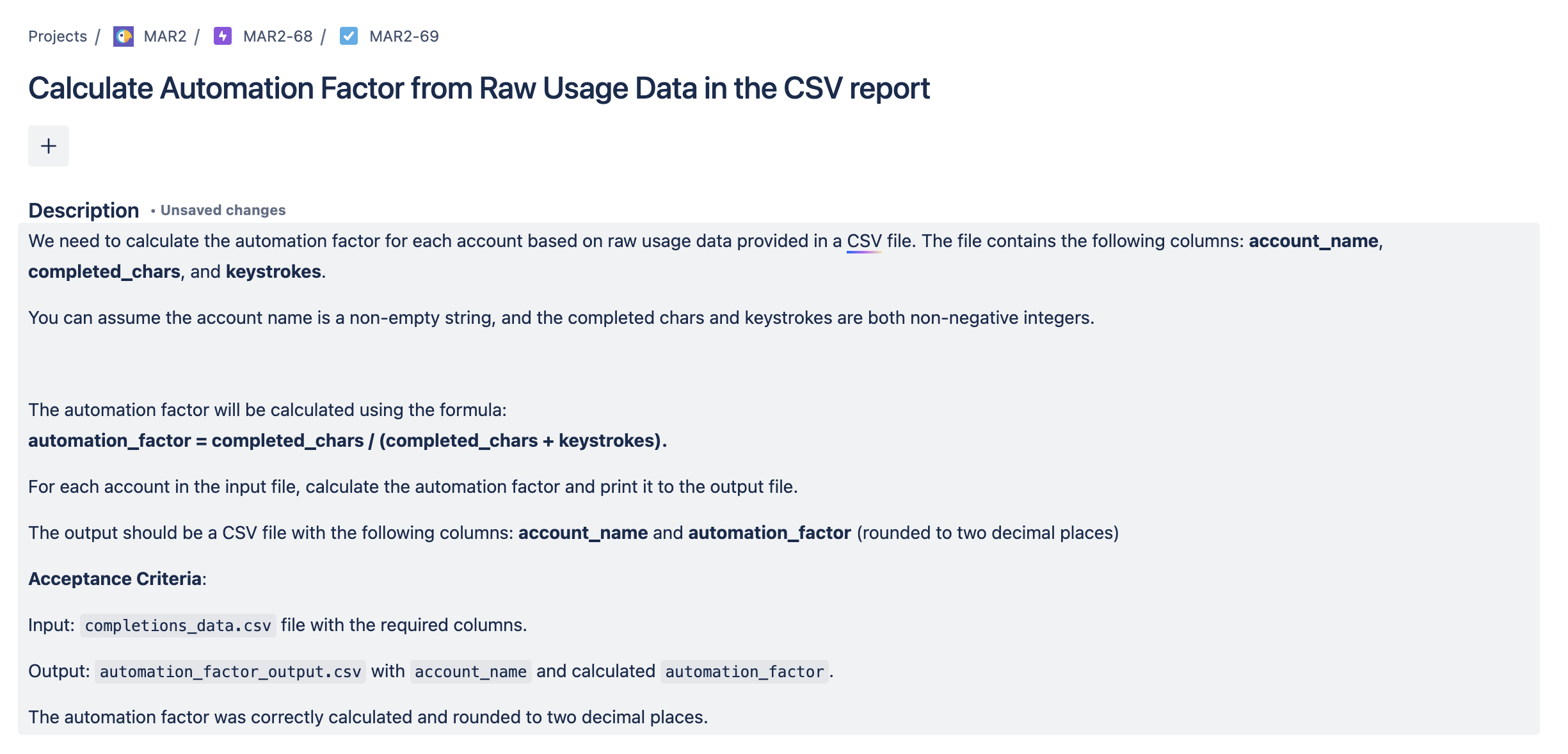Click the account_name inline code in Output line
The image size is (1568, 754).
click(x=470, y=671)
